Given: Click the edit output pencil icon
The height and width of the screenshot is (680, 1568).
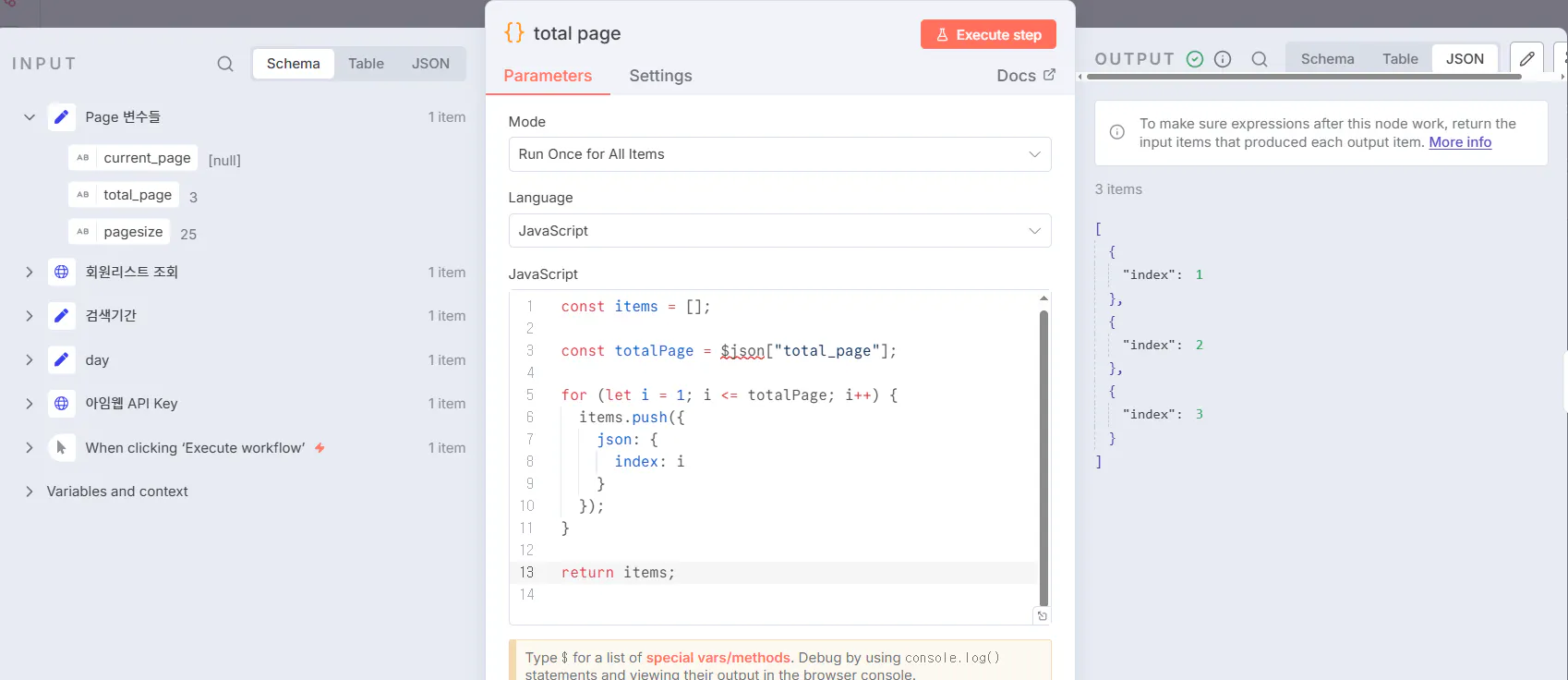Looking at the screenshot, I should tap(1527, 59).
